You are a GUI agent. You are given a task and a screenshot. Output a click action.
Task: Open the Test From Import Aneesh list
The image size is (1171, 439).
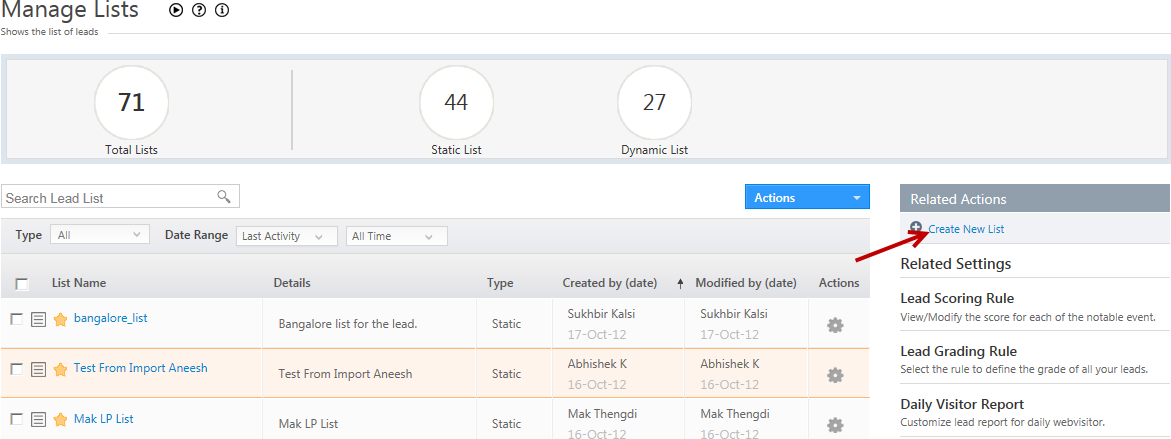(x=141, y=368)
